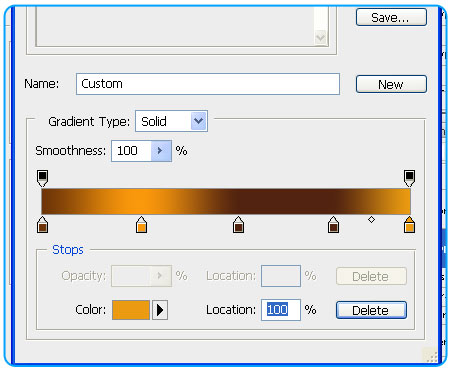Select the orange color stop second from left
This screenshot has height=370, width=450.
(x=141, y=224)
